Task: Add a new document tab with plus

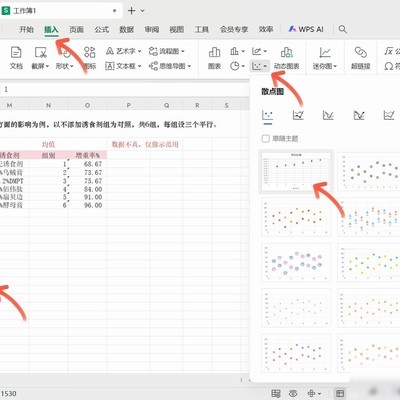Action: [x=131, y=11]
